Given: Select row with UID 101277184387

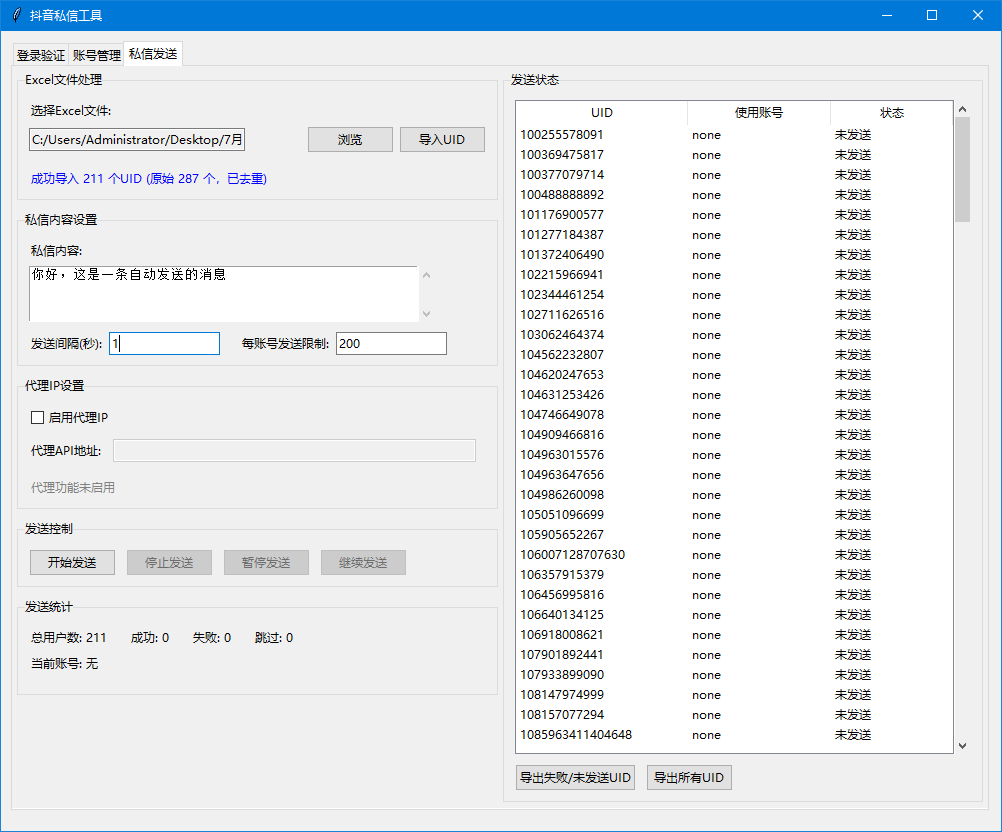Looking at the screenshot, I should pyautogui.click(x=734, y=235).
